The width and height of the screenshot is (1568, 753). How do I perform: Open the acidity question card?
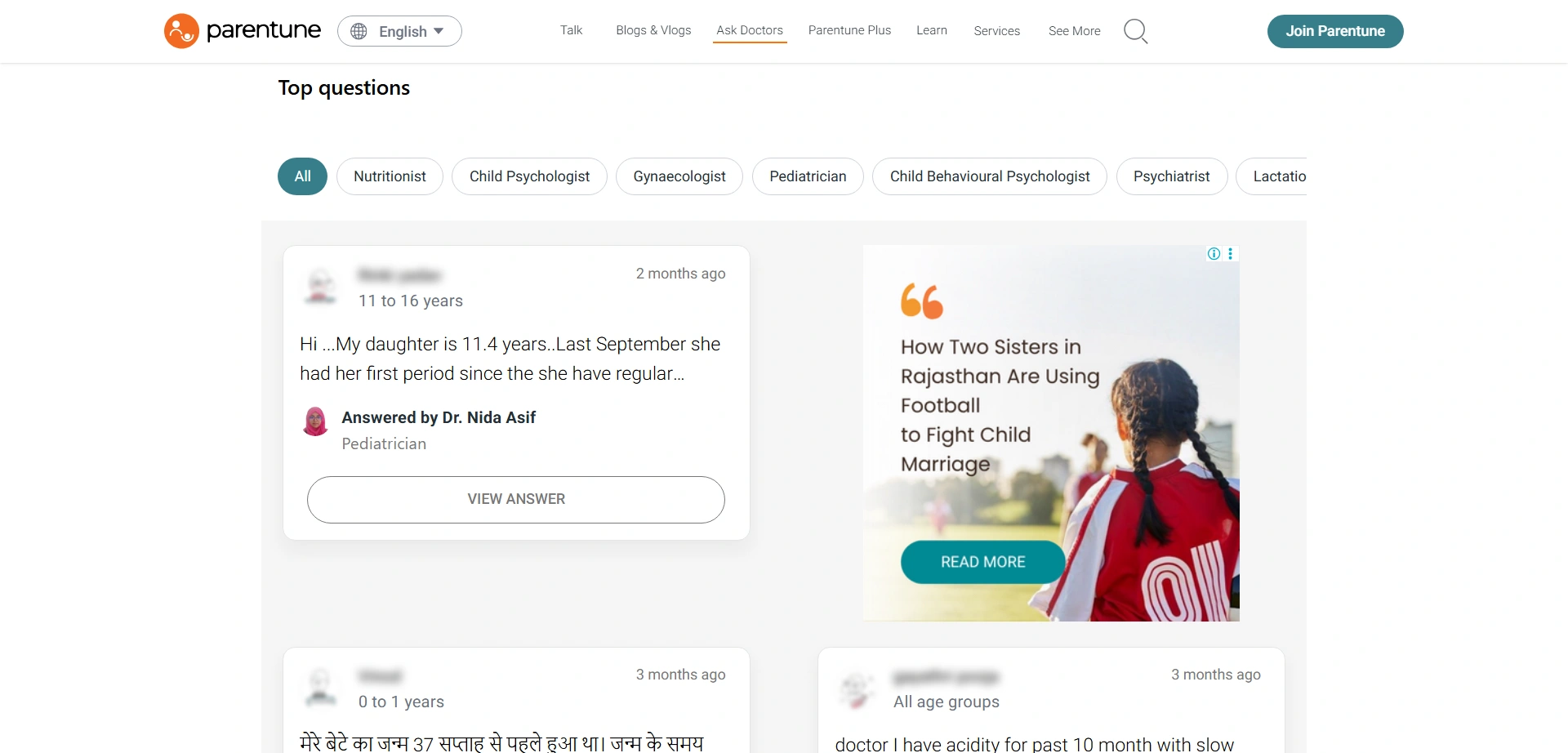1051,701
